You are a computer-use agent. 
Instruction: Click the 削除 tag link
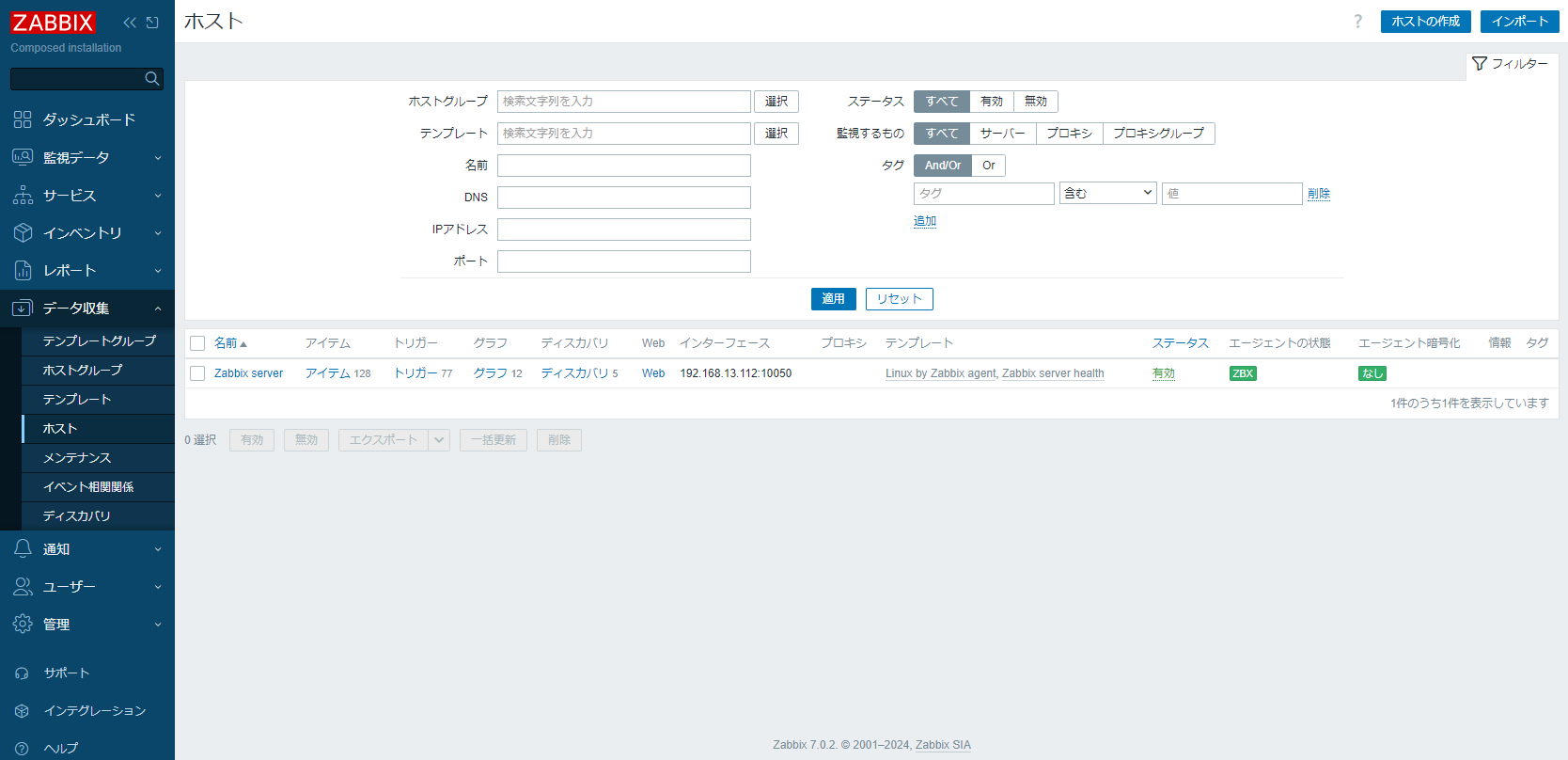pos(1319,194)
